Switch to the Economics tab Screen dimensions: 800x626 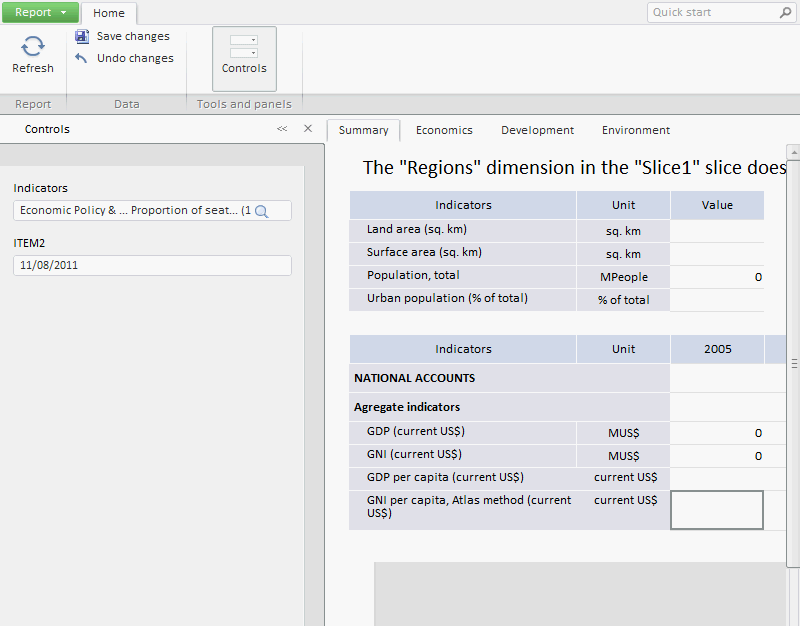[444, 130]
